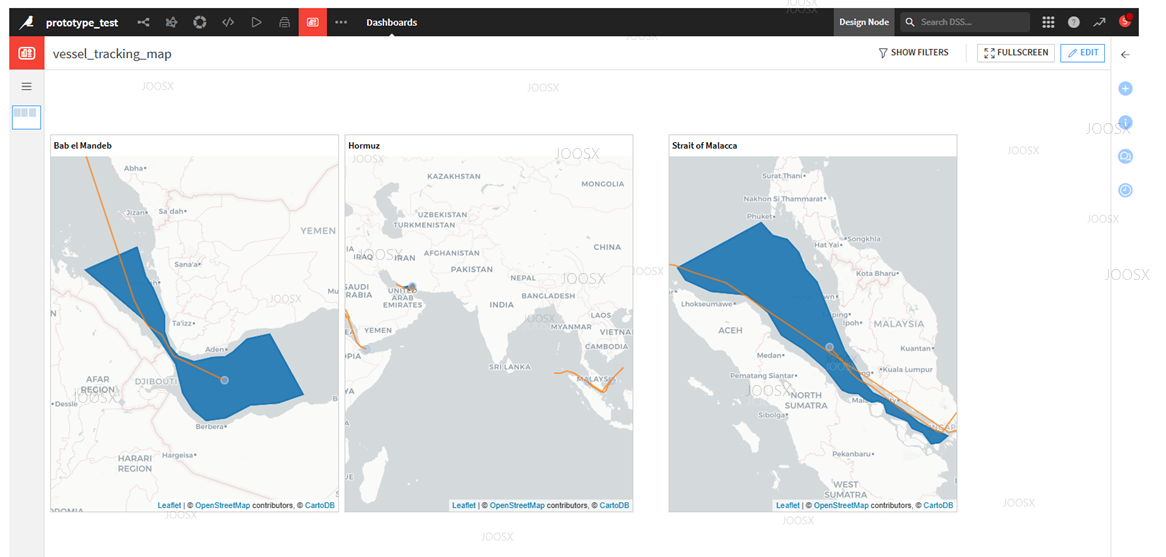Click the blue plus action icon

point(1125,88)
